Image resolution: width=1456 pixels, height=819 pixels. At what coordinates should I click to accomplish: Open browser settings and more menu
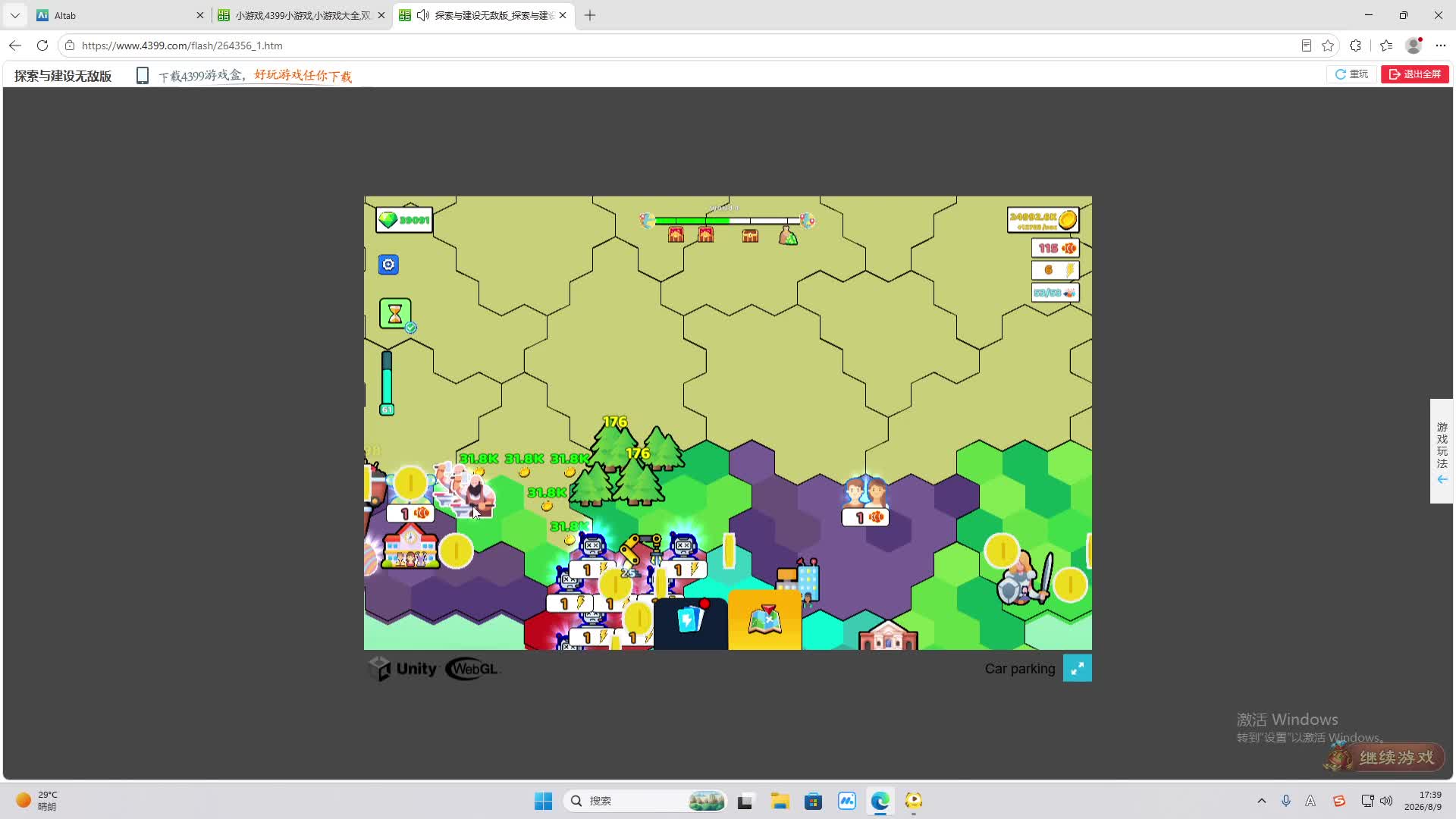click(x=1441, y=45)
